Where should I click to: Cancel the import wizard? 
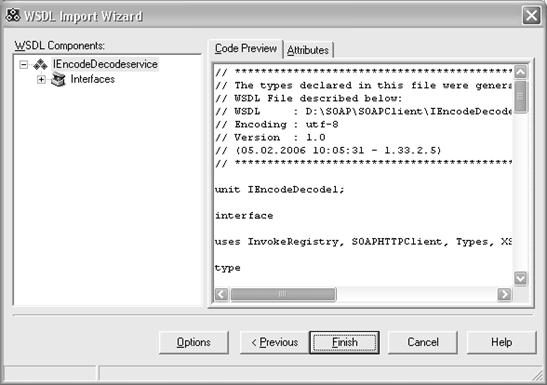[x=423, y=342]
